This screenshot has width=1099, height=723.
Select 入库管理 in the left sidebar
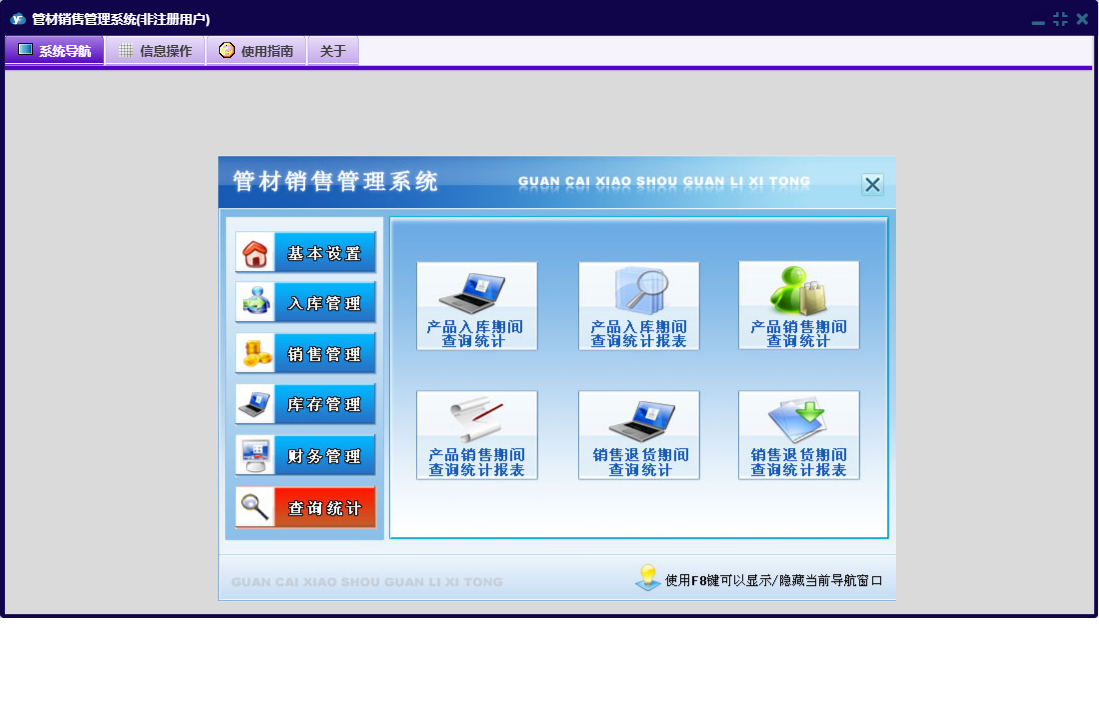pyautogui.click(x=324, y=303)
